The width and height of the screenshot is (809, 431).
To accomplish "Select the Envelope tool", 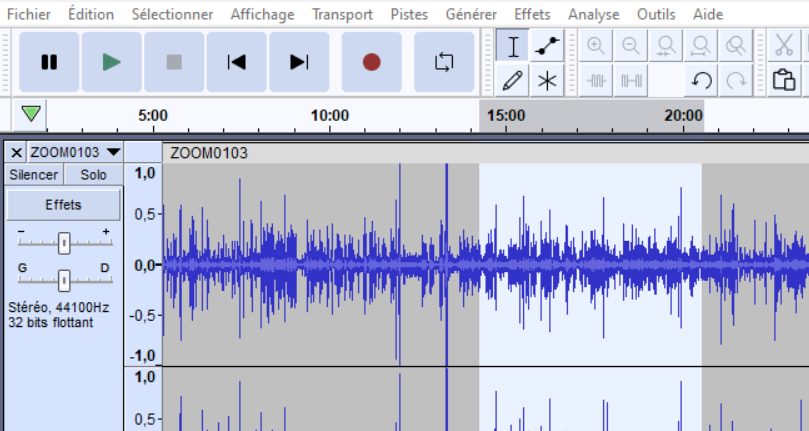I will (547, 46).
